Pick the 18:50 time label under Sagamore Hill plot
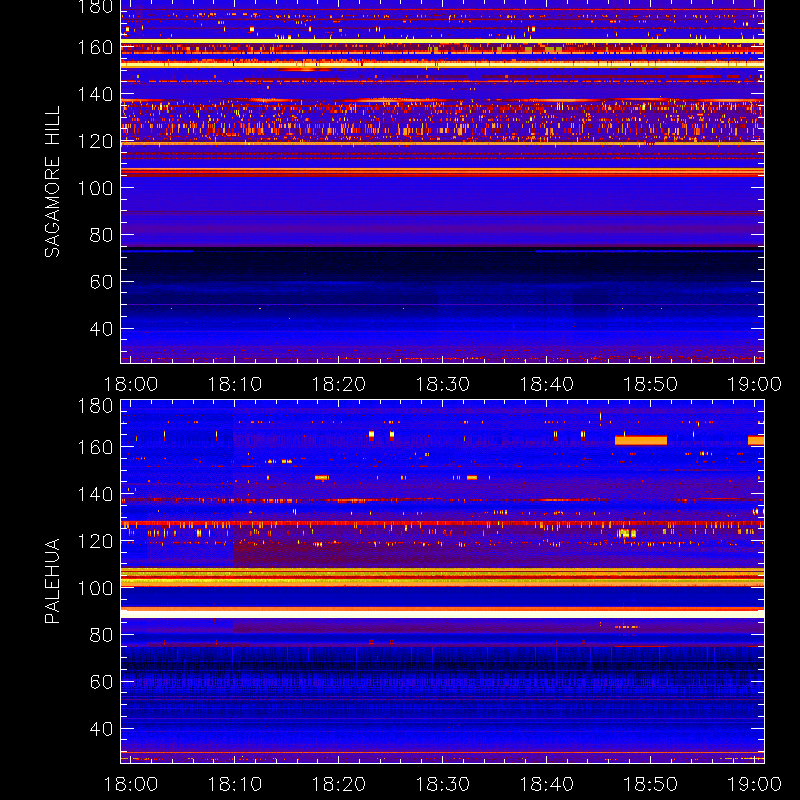Screen dimensions: 800x800 pos(651,384)
